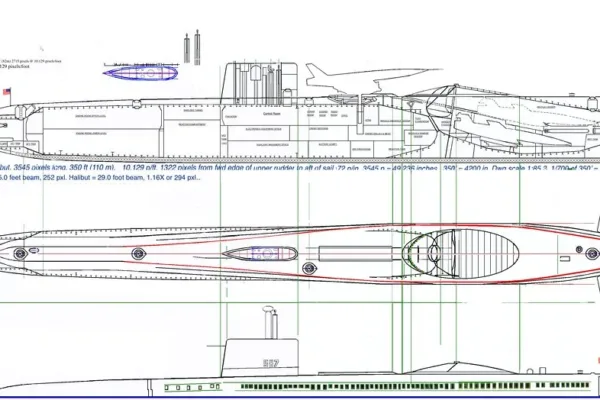
Task: Click the blue sail outline in the plan view
Action: [x=260, y=253]
